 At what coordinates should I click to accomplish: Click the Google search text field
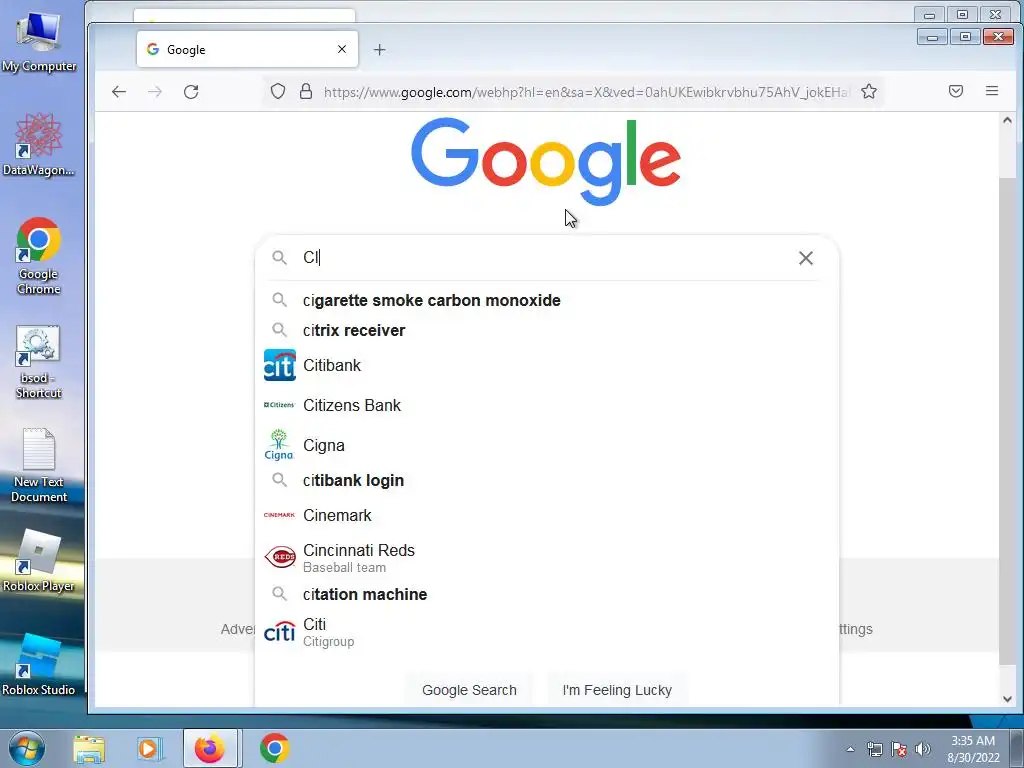coord(545,257)
